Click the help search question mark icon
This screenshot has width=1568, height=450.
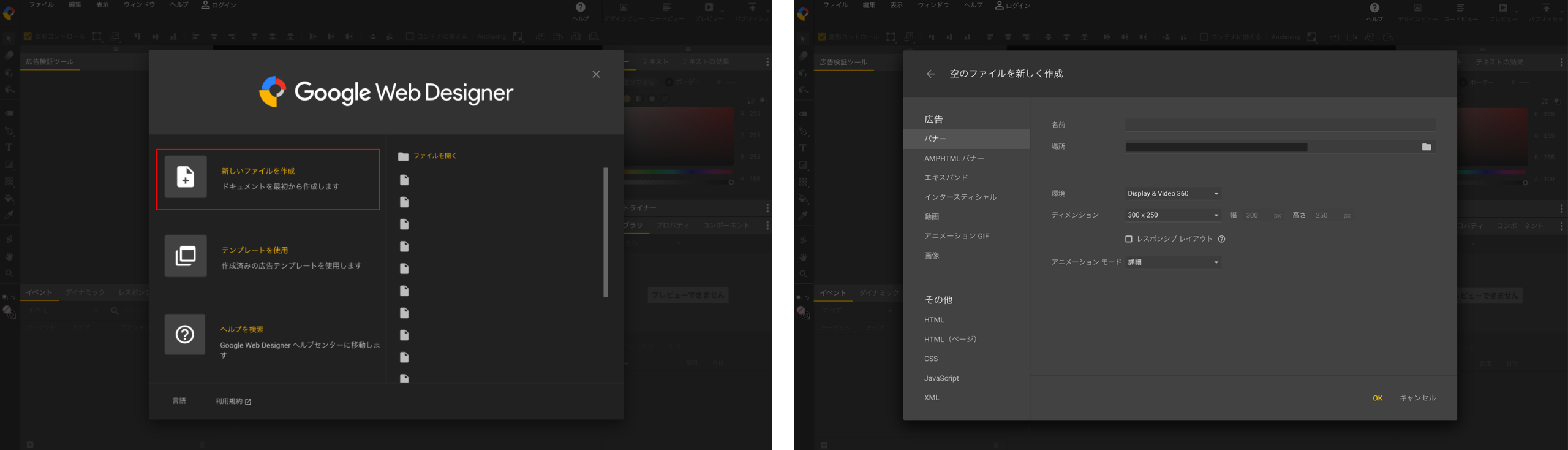[185, 335]
